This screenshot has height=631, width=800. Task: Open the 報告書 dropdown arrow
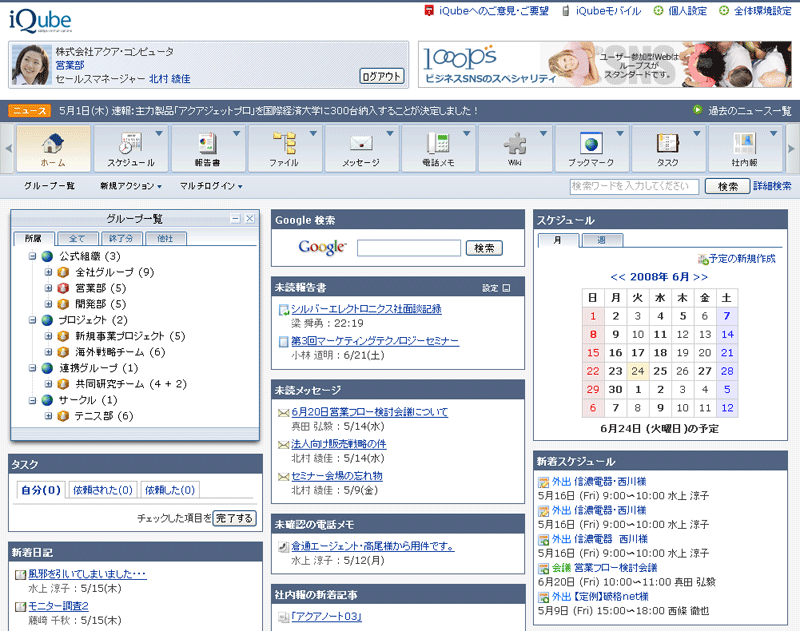[236, 134]
